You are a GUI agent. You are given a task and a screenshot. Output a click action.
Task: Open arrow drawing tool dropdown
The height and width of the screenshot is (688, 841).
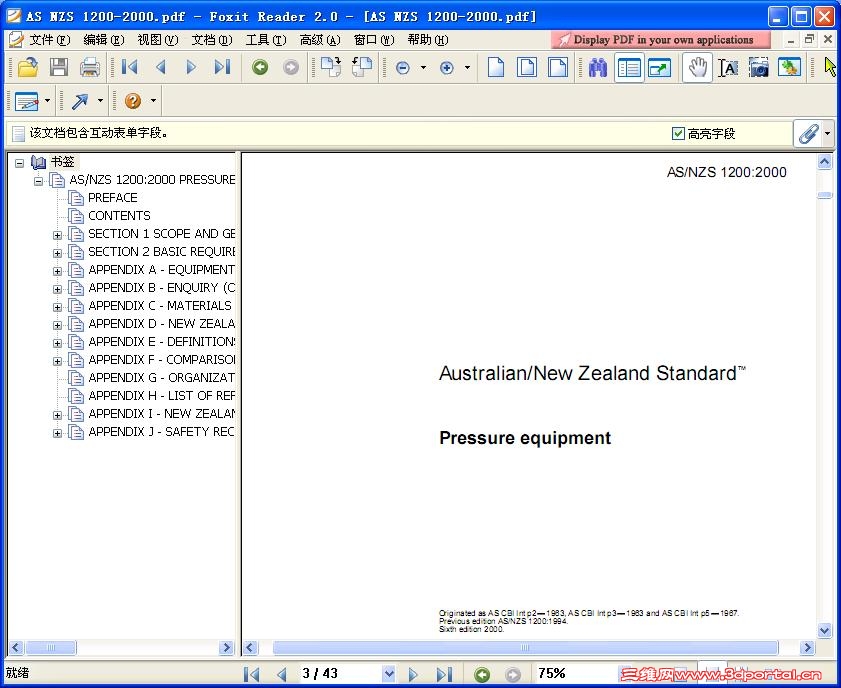click(x=100, y=101)
